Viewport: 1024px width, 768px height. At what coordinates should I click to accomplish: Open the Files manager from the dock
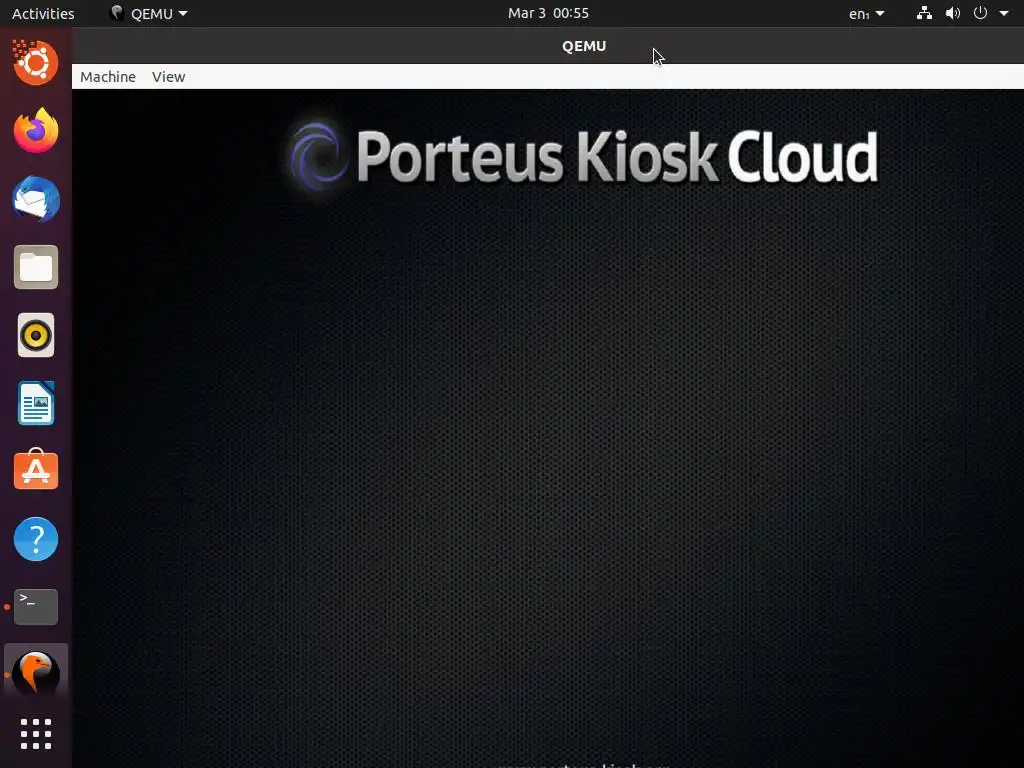pos(36,267)
